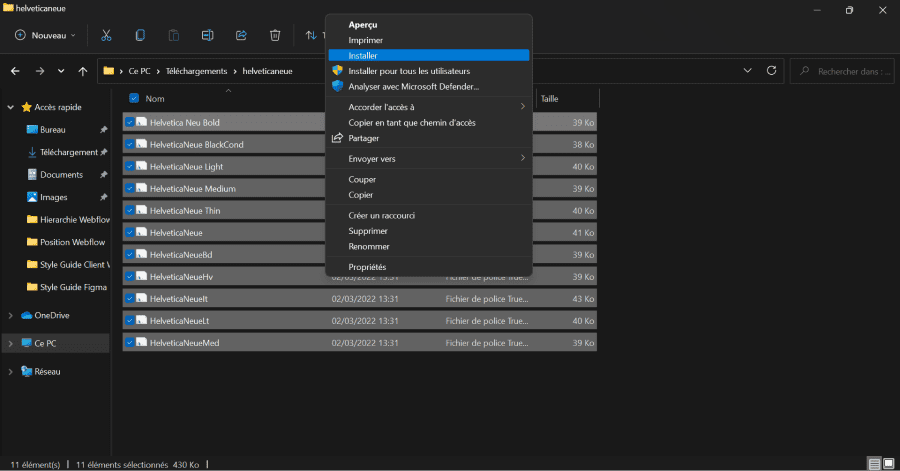Go back with the left arrow
The width and height of the screenshot is (900, 471).
click(x=15, y=71)
